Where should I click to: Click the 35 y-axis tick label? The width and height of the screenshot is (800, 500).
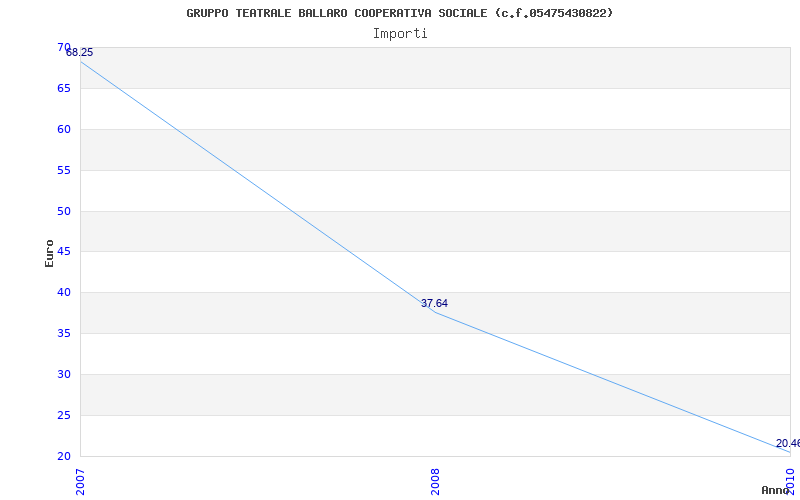64,334
